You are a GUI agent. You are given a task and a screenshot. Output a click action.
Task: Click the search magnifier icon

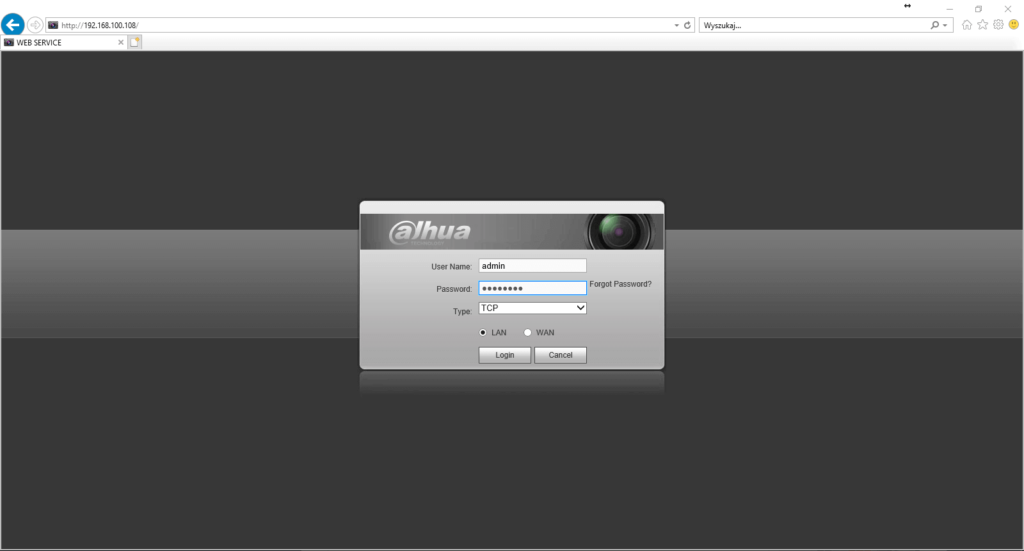[x=935, y=25]
